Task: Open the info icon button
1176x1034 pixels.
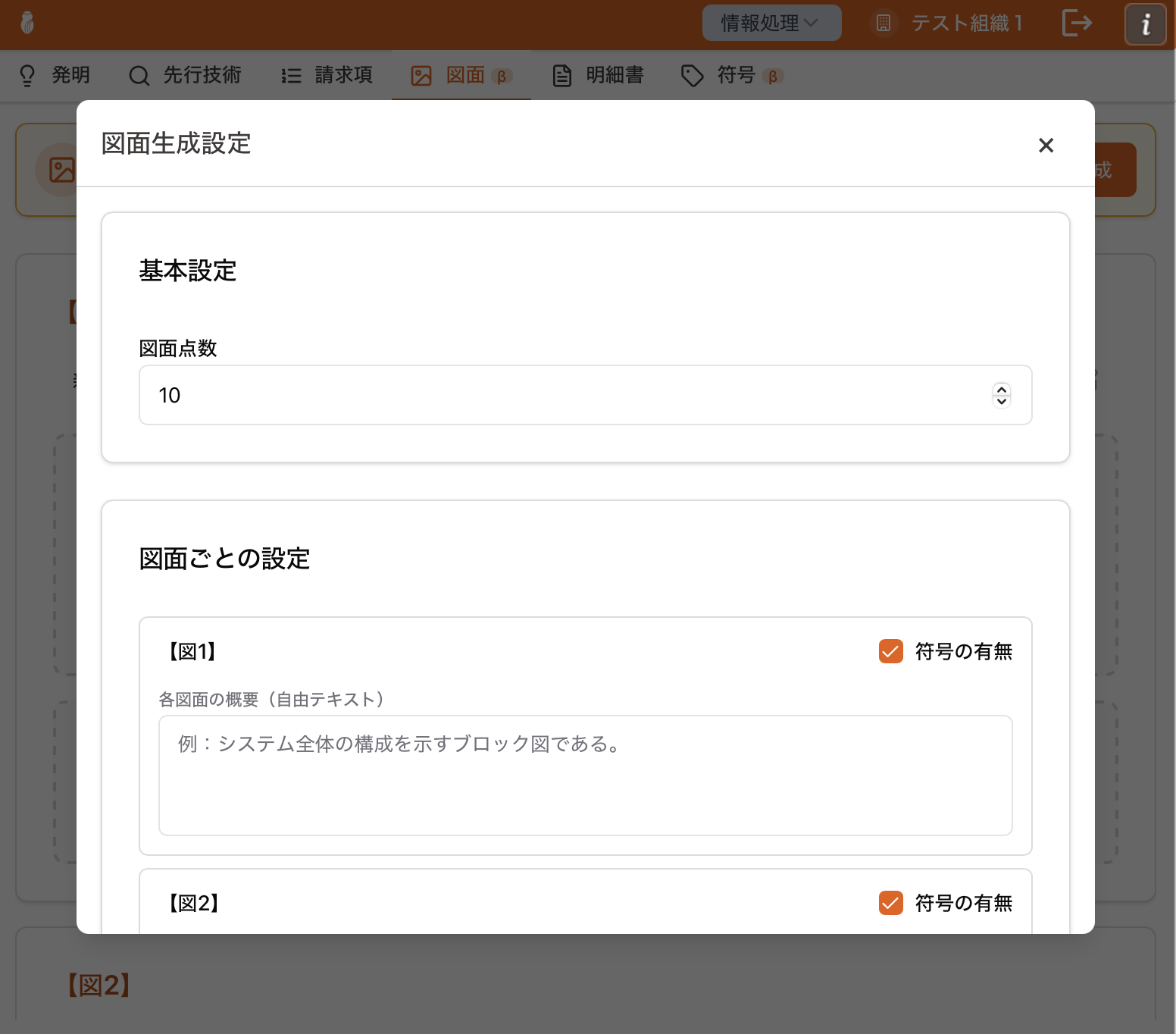Action: click(x=1145, y=24)
